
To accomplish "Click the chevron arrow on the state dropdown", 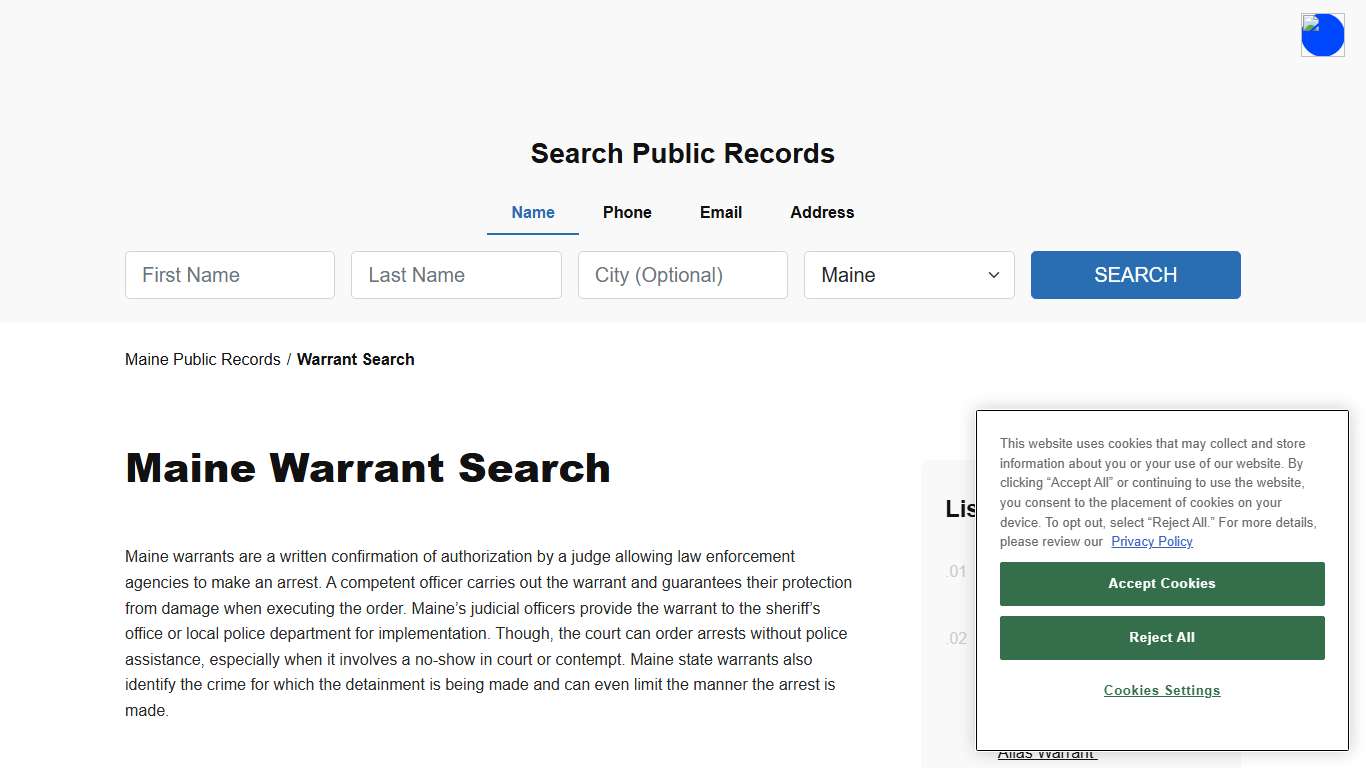I will tap(994, 274).
